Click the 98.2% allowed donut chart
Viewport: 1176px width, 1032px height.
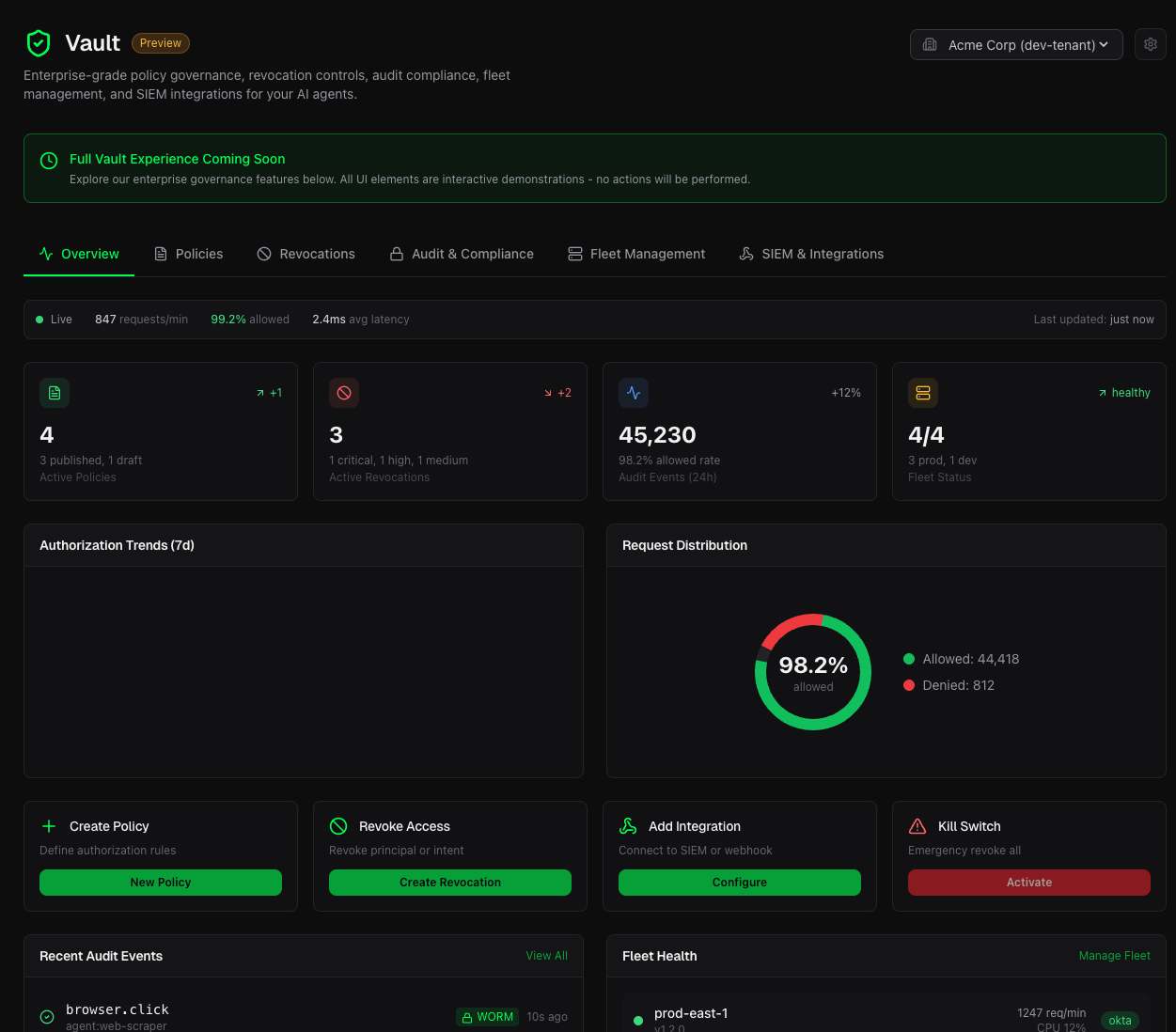pos(813,672)
